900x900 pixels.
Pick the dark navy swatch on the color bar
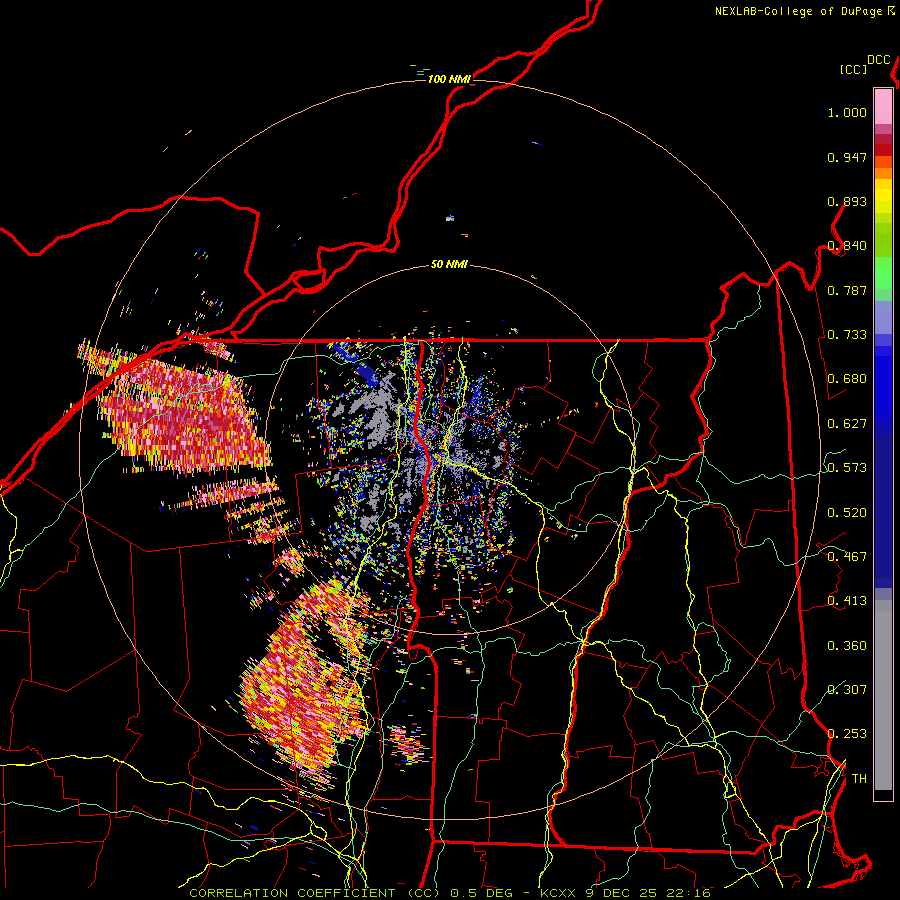883,511
